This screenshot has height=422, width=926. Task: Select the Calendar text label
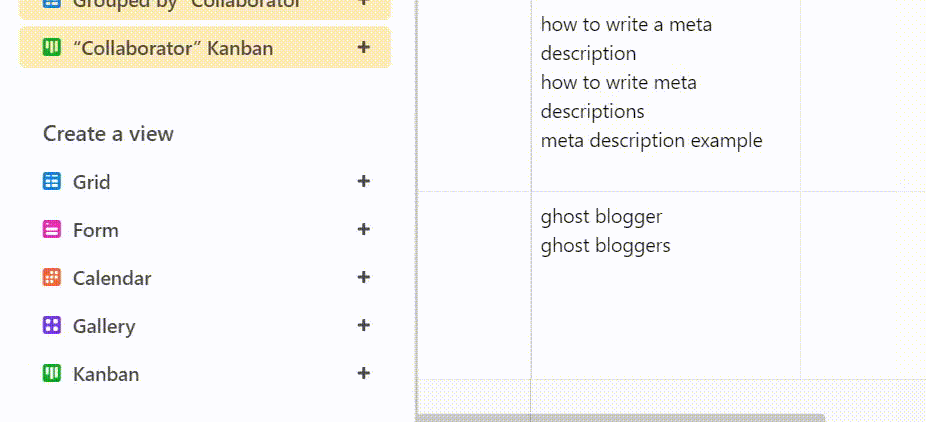click(x=112, y=278)
